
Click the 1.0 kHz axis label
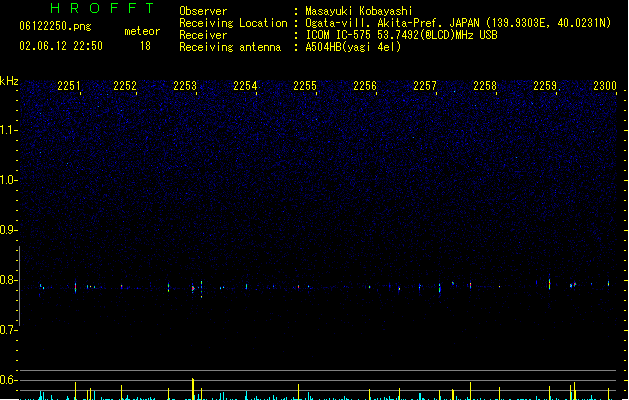[8, 180]
